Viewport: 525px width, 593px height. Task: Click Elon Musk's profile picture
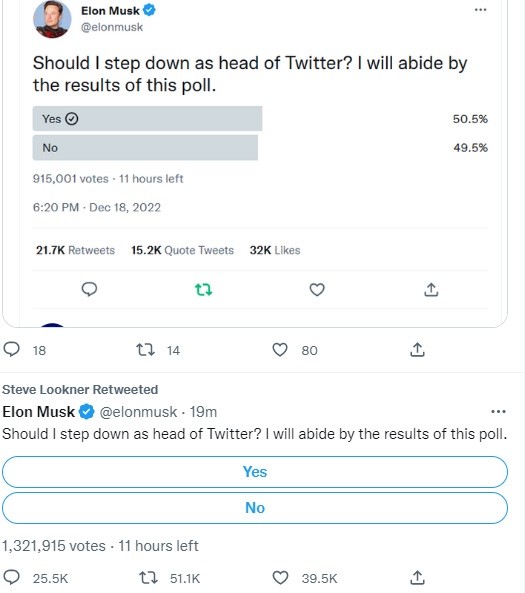tap(52, 19)
